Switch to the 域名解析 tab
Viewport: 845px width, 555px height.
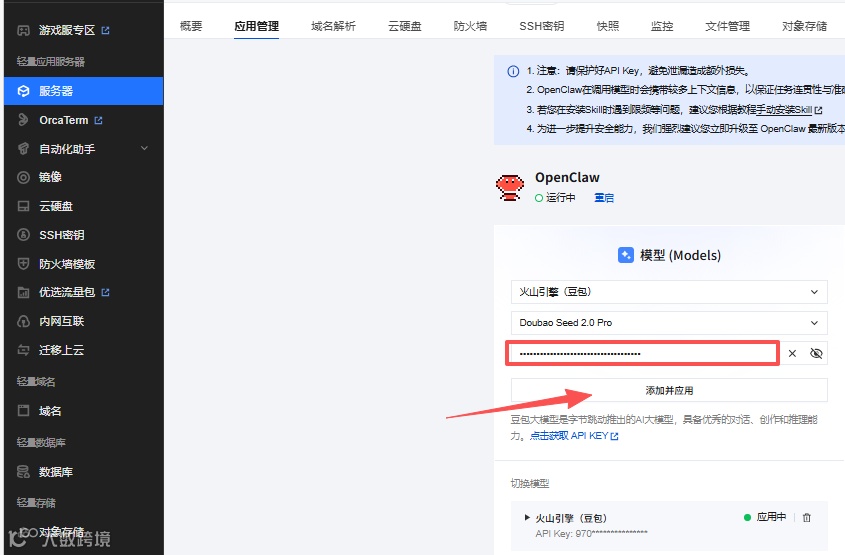click(334, 26)
